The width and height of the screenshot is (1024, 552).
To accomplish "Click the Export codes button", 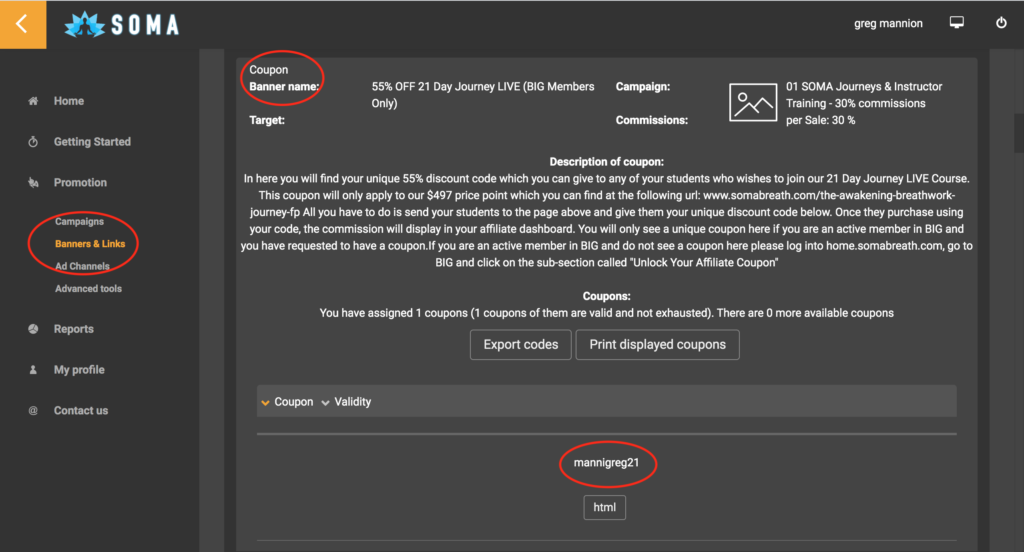I will (x=520, y=344).
